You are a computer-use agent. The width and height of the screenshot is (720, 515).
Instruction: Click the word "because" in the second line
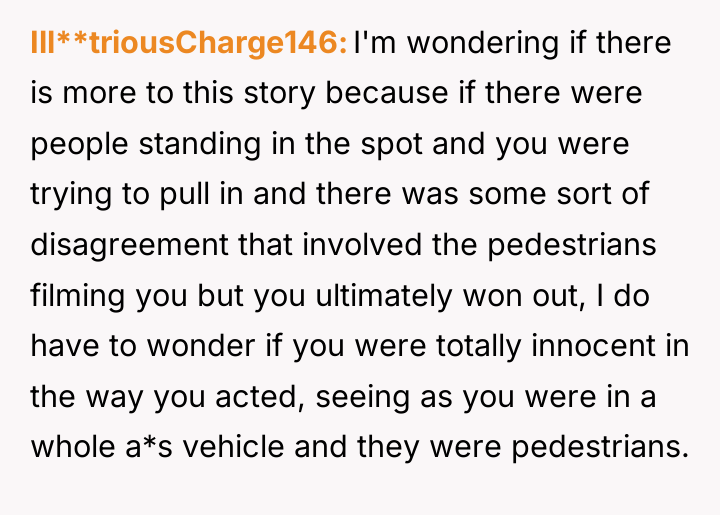click(x=387, y=93)
